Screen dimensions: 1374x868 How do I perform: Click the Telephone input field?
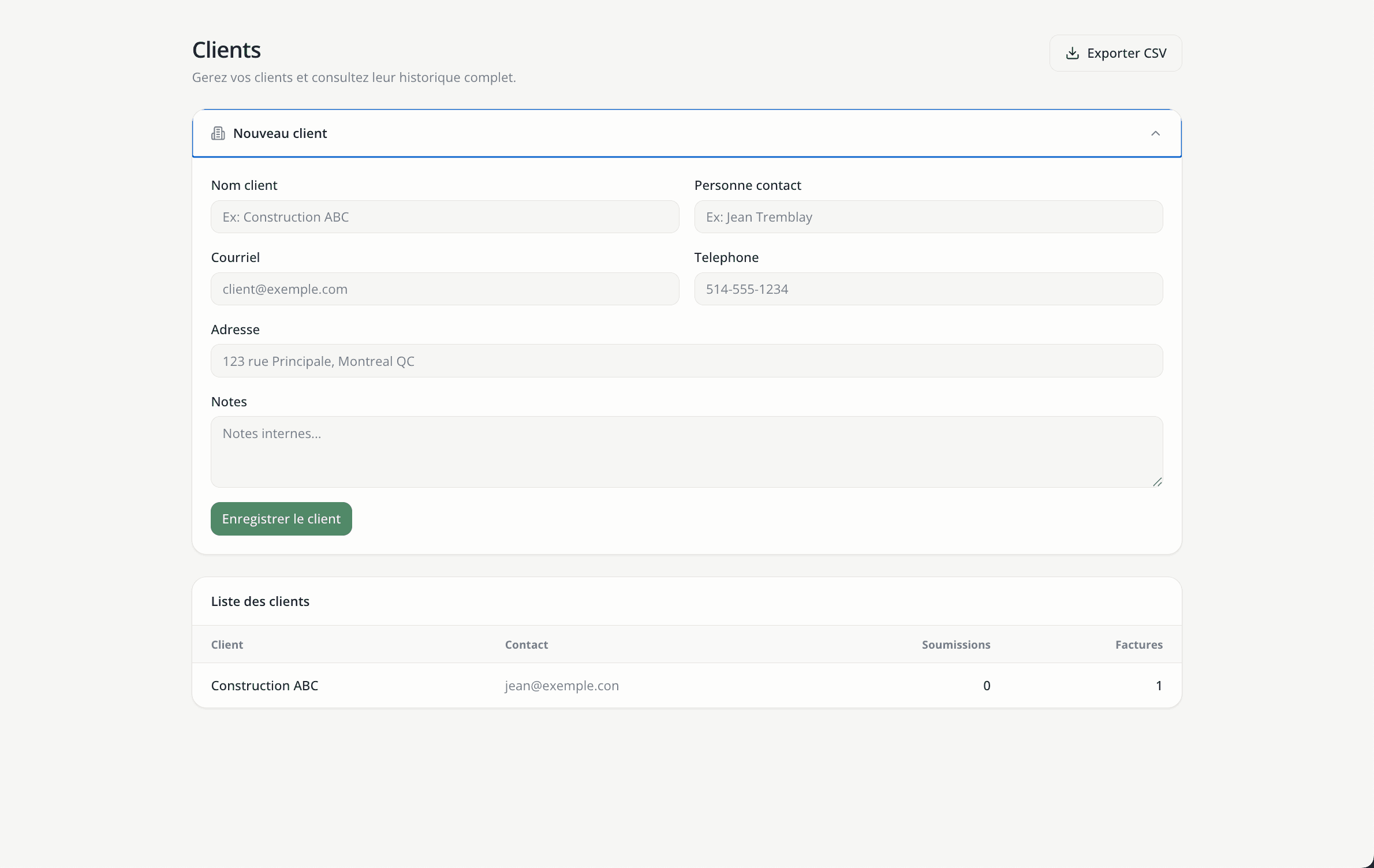[x=928, y=289]
